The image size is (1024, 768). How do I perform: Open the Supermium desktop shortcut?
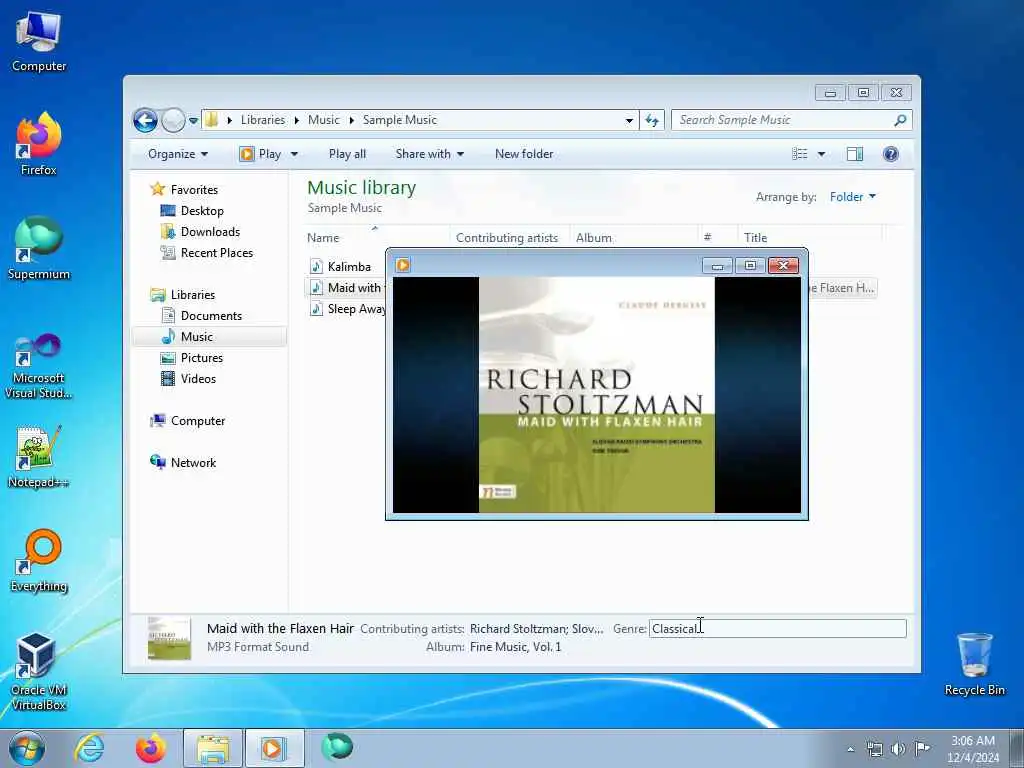pos(39,248)
